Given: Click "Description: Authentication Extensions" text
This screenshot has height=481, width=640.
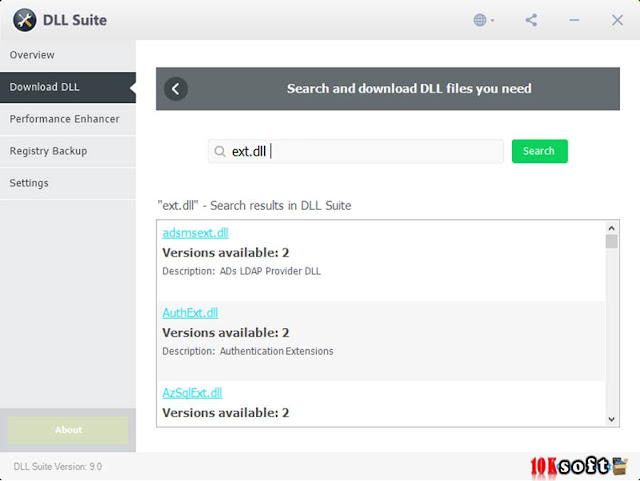Looking at the screenshot, I should pos(248,351).
